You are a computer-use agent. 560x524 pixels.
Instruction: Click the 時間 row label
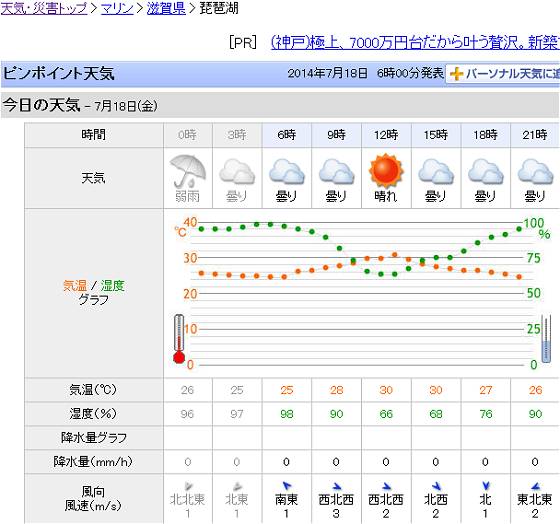[94, 135]
